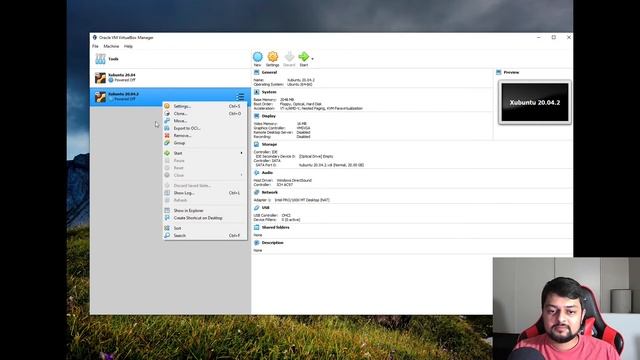Screen dimensions: 640x360
Task: Expand the Start submenu in the context menu
Action: [204, 153]
